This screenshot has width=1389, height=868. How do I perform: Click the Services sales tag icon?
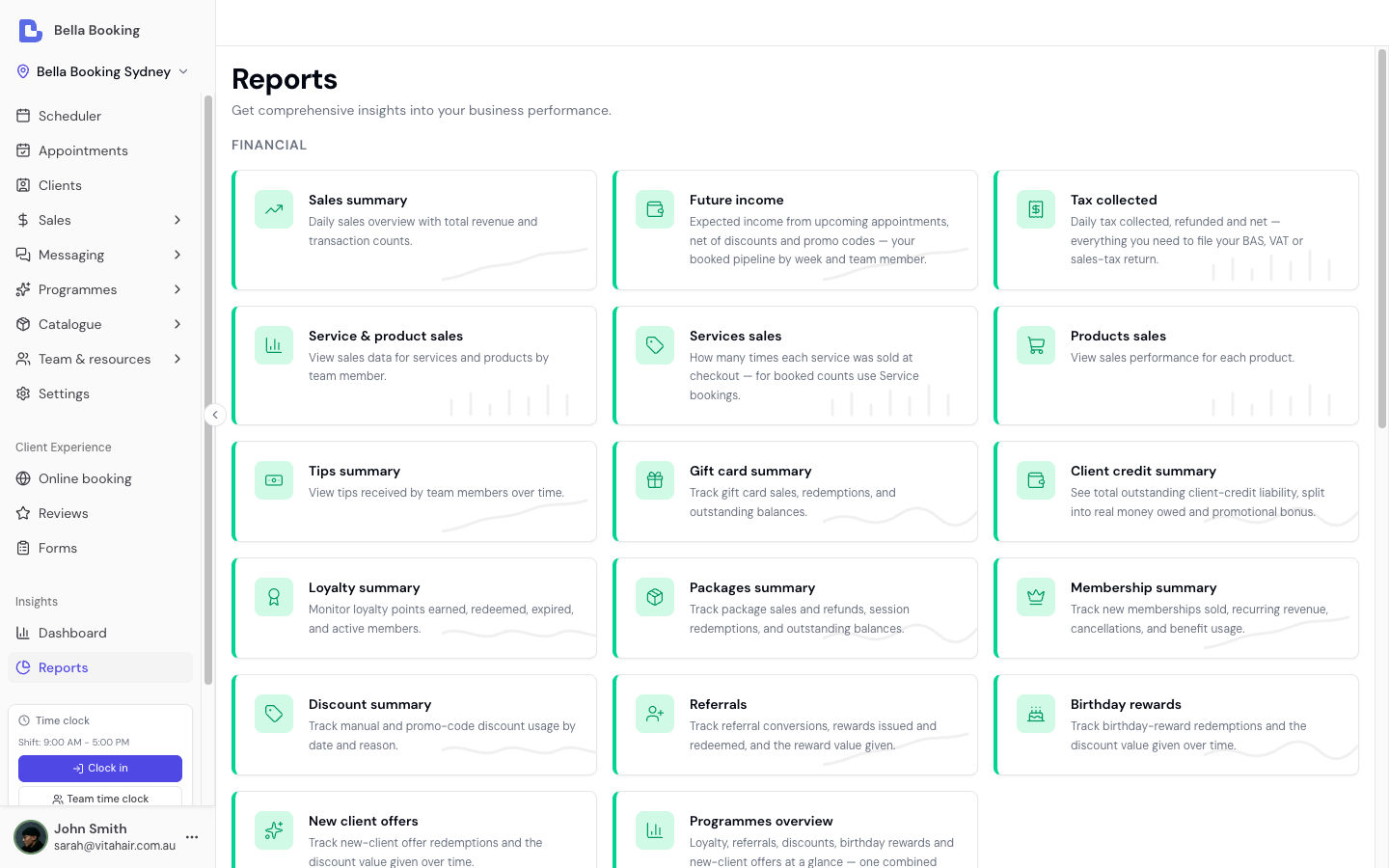pyautogui.click(x=655, y=345)
